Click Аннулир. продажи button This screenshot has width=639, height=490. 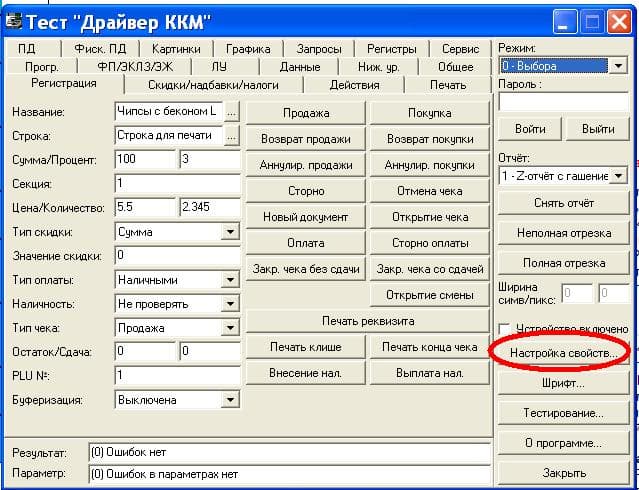306,165
